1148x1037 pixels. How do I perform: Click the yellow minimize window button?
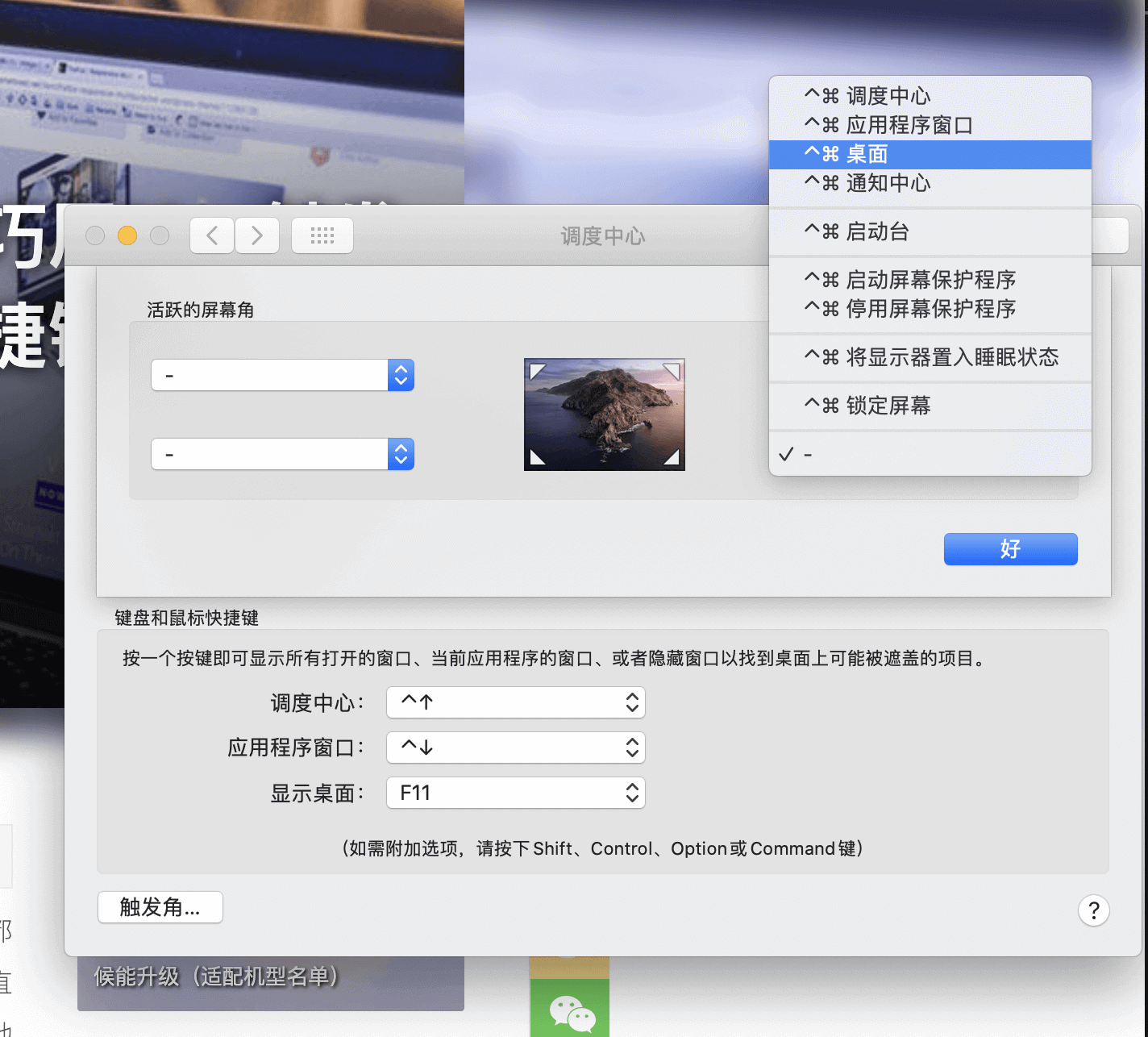127,235
